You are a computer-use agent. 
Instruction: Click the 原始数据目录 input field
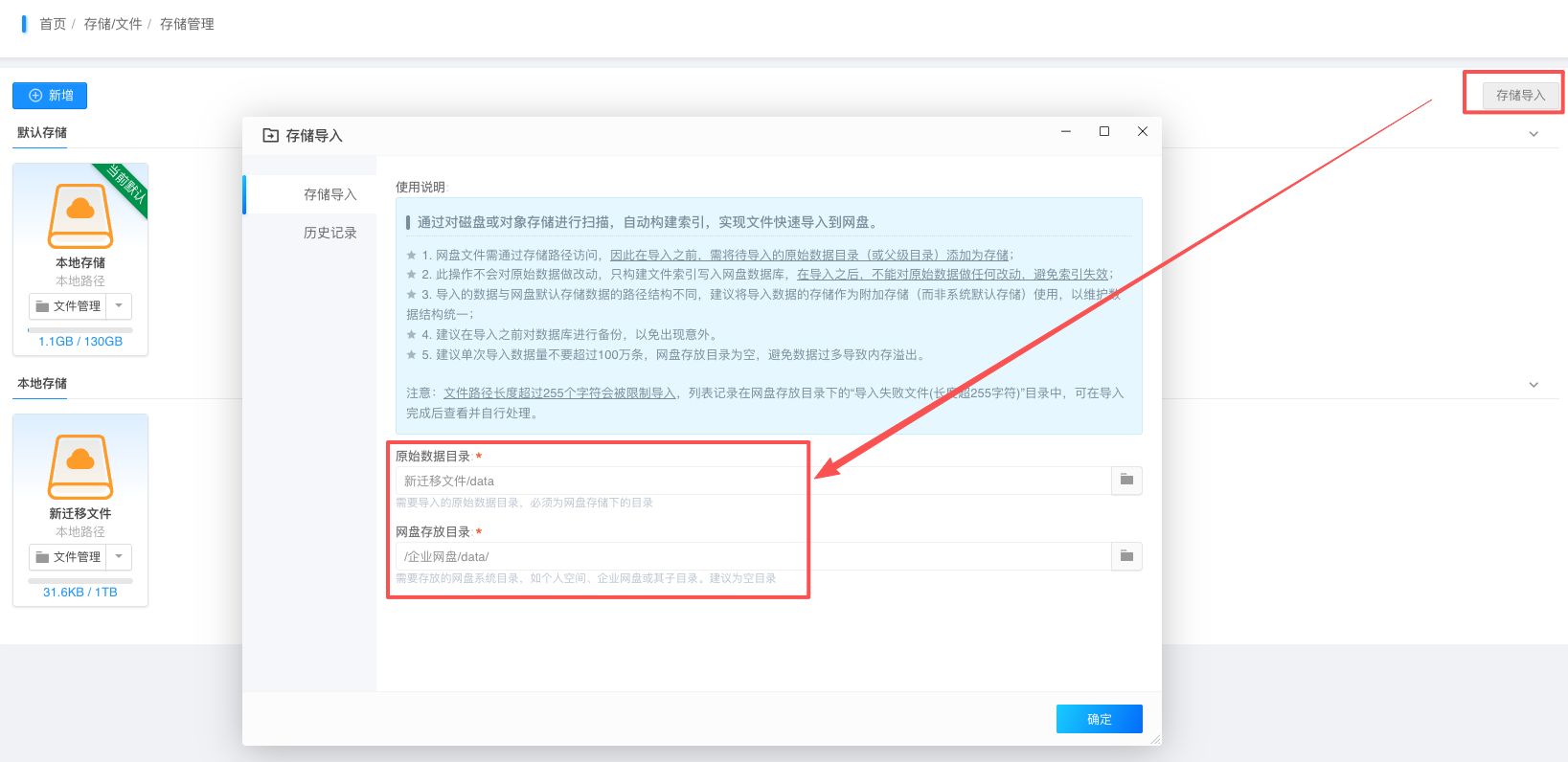click(753, 481)
